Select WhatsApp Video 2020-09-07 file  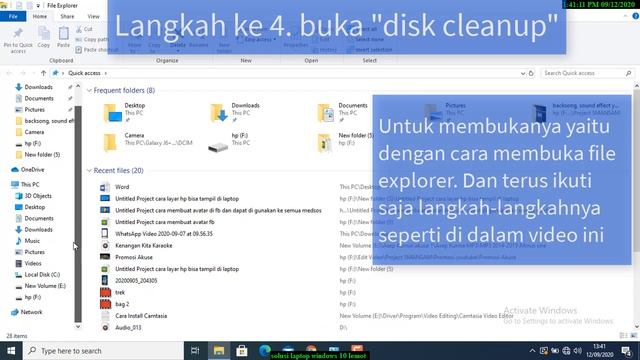pos(164,234)
